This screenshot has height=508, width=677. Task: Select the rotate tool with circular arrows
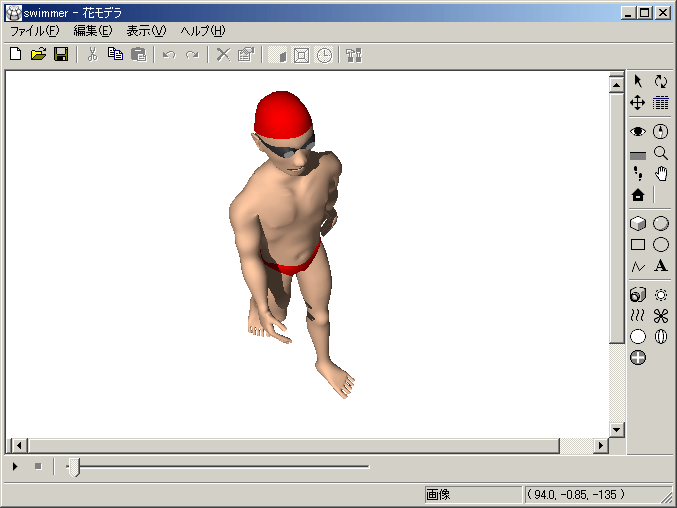coord(661,81)
